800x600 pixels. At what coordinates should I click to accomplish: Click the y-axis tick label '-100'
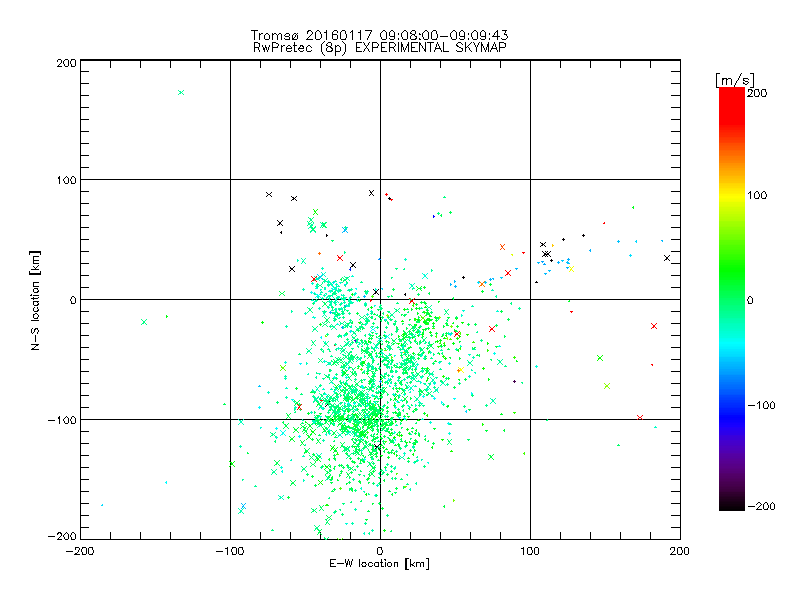coord(62,420)
